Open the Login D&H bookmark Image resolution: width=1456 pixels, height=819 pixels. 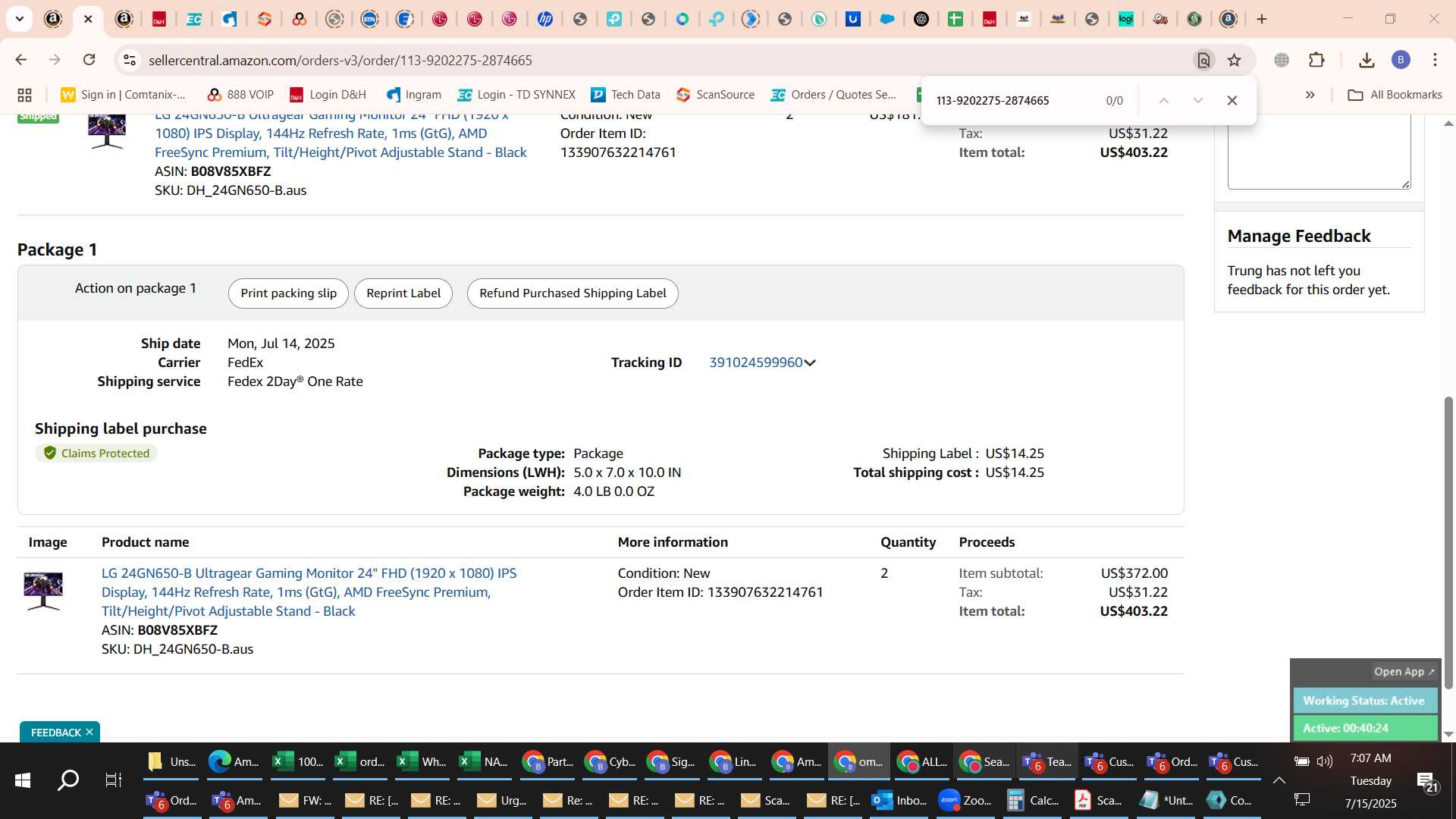[328, 95]
